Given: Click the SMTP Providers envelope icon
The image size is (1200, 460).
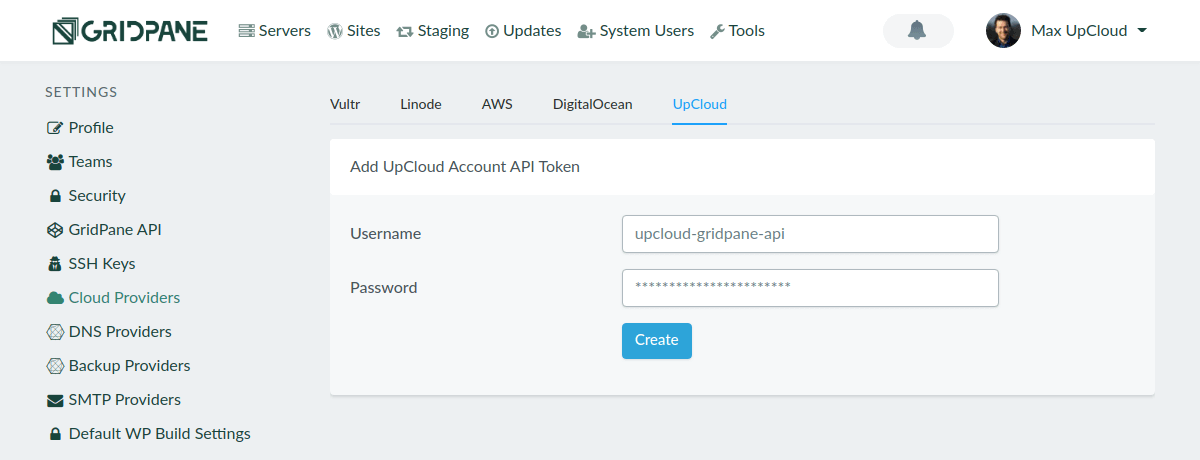Looking at the screenshot, I should [x=55, y=400].
